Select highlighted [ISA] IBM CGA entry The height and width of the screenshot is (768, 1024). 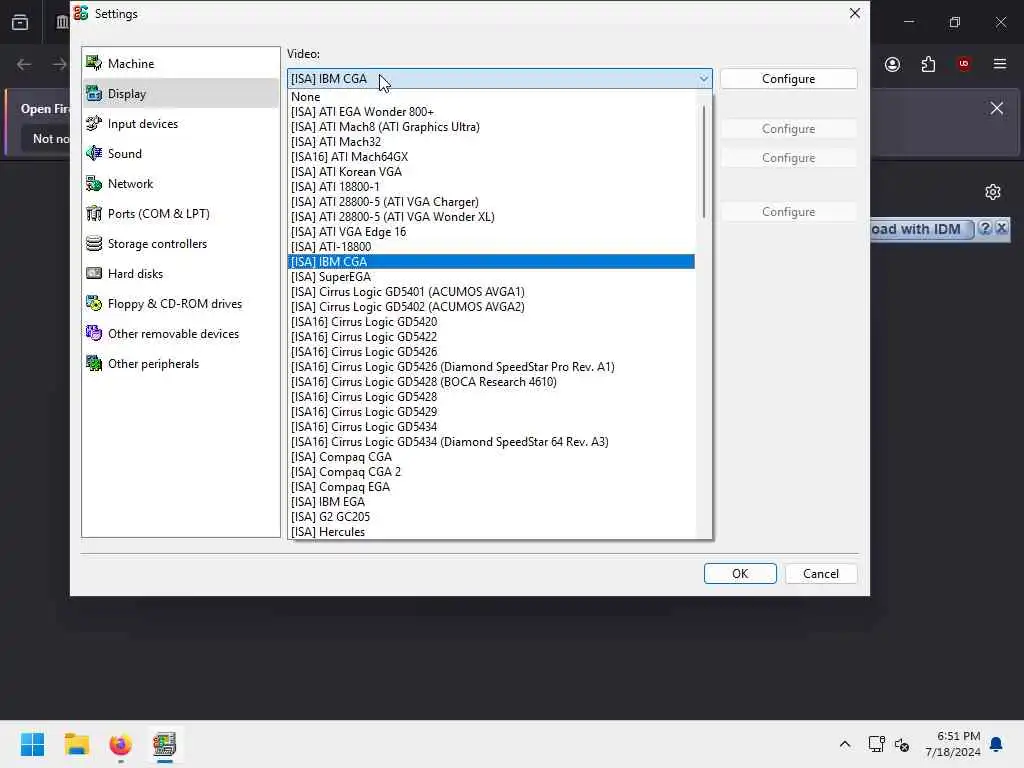point(491,262)
